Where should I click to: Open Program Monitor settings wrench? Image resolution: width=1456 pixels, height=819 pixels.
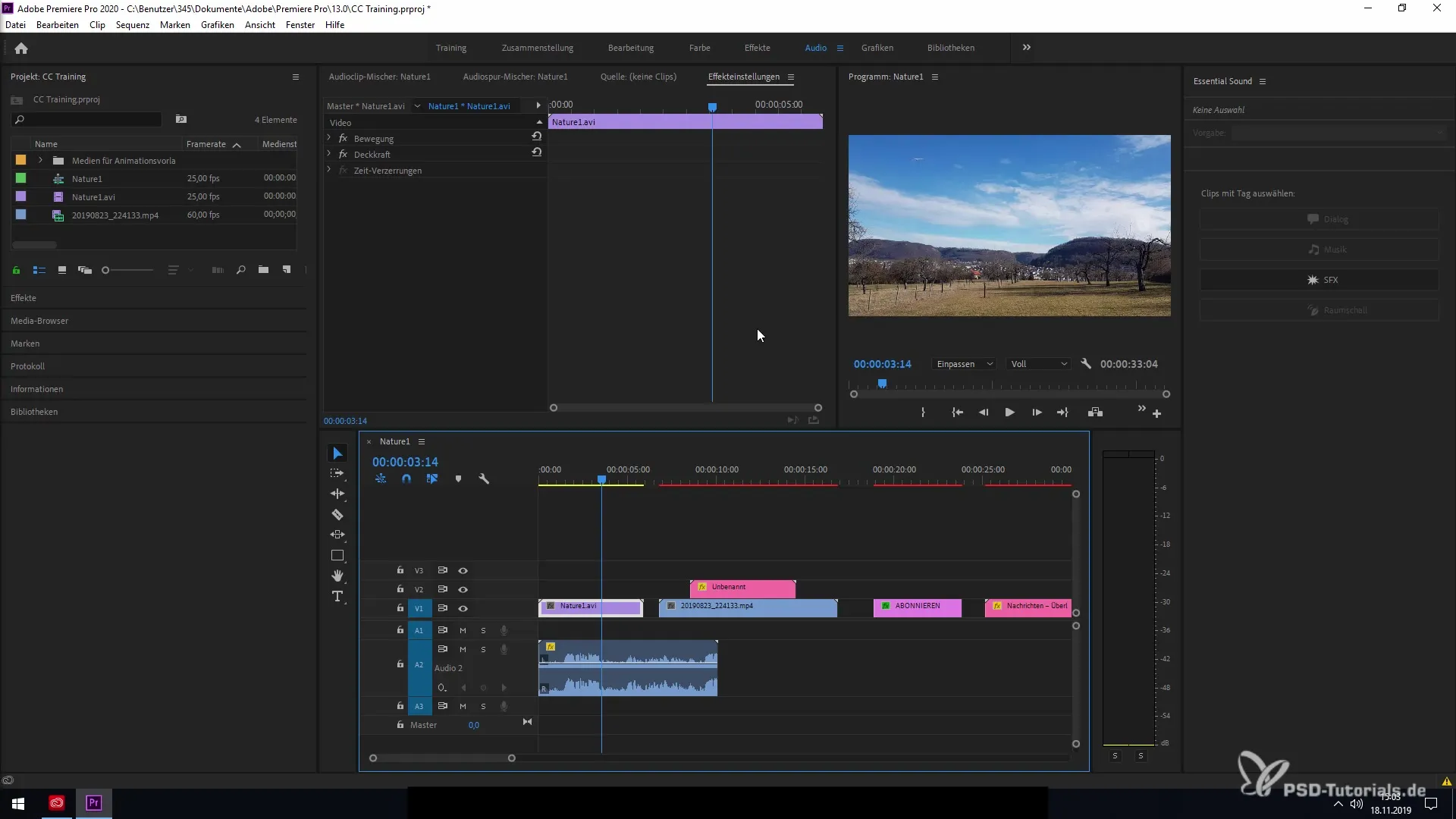point(1086,364)
